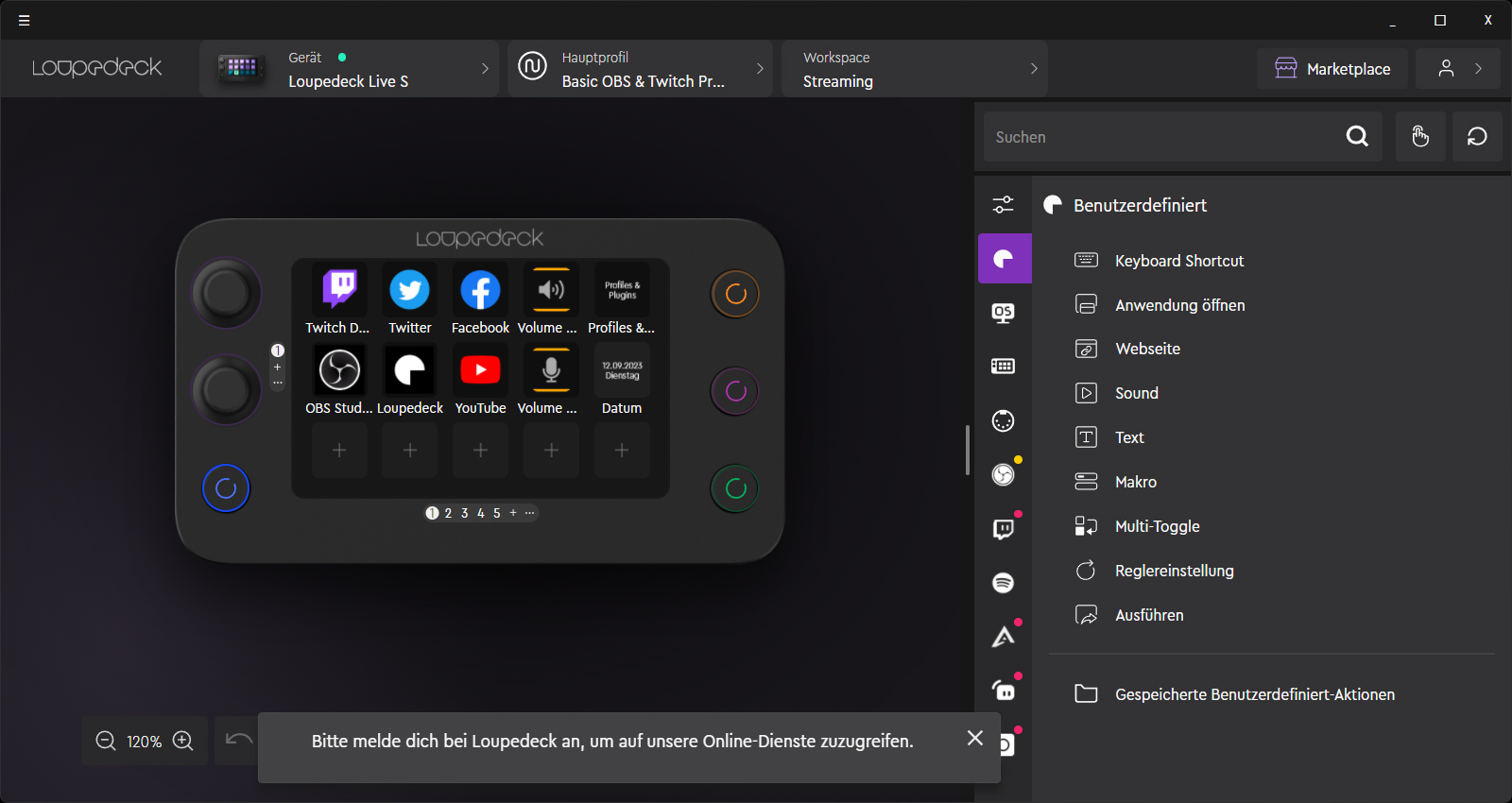1512x803 pixels.
Task: Open the hamburger menu
Action: click(x=24, y=20)
